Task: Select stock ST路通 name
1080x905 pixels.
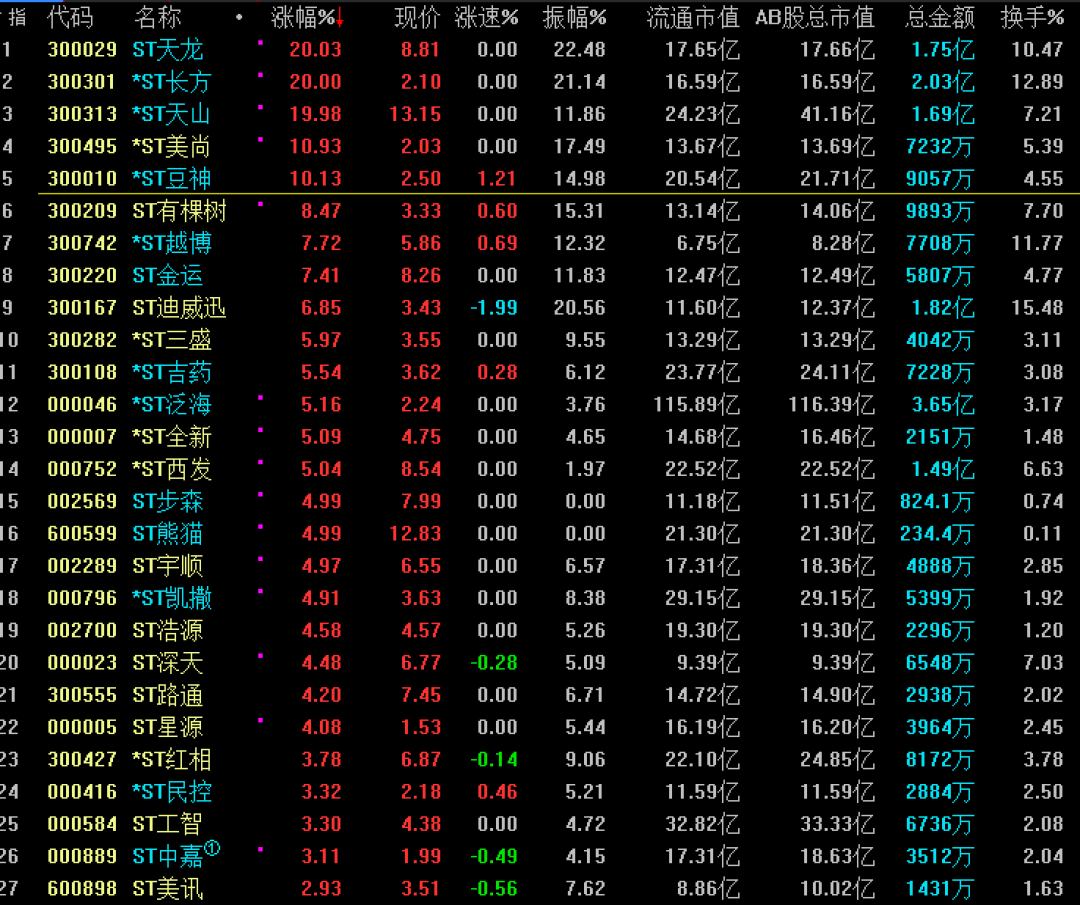Action: click(x=168, y=695)
